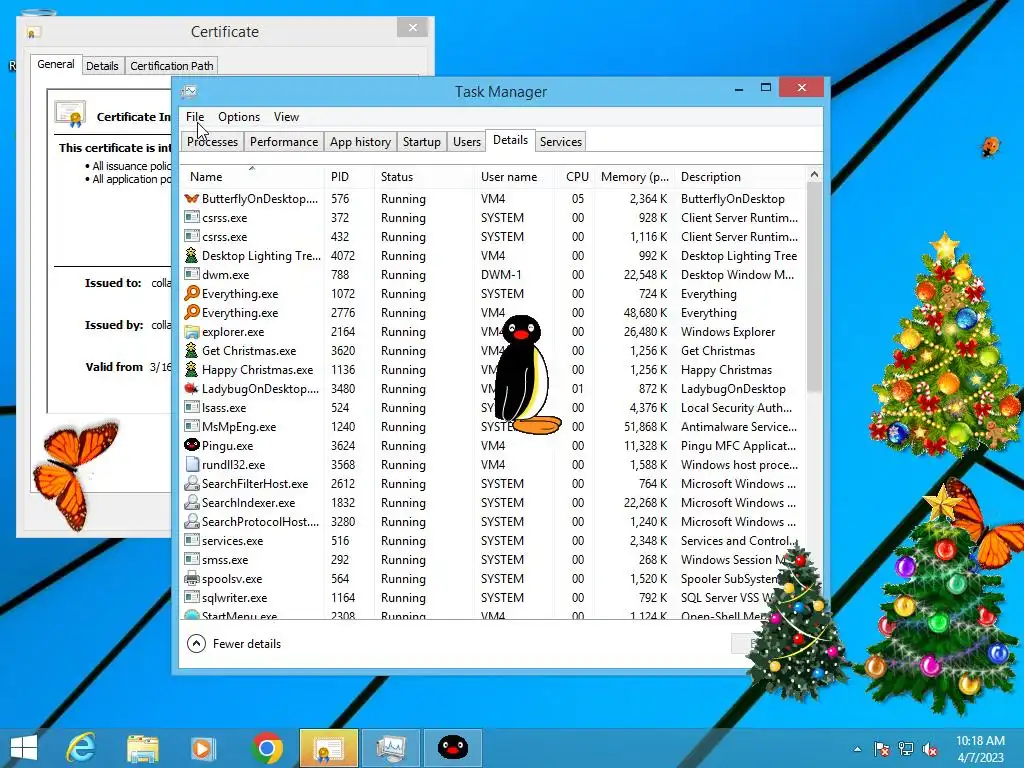Click the ButterflyOnDesktop process butterfly icon
Viewport: 1024px width, 768px height.
(191, 199)
